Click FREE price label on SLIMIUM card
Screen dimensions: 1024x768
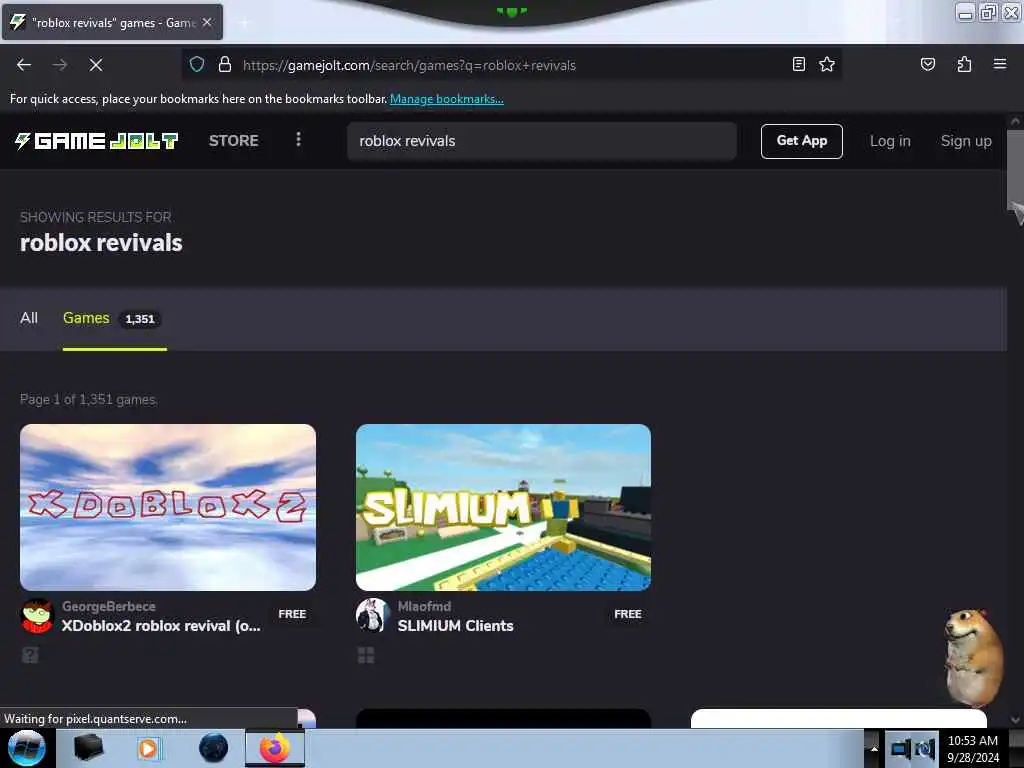[628, 614]
